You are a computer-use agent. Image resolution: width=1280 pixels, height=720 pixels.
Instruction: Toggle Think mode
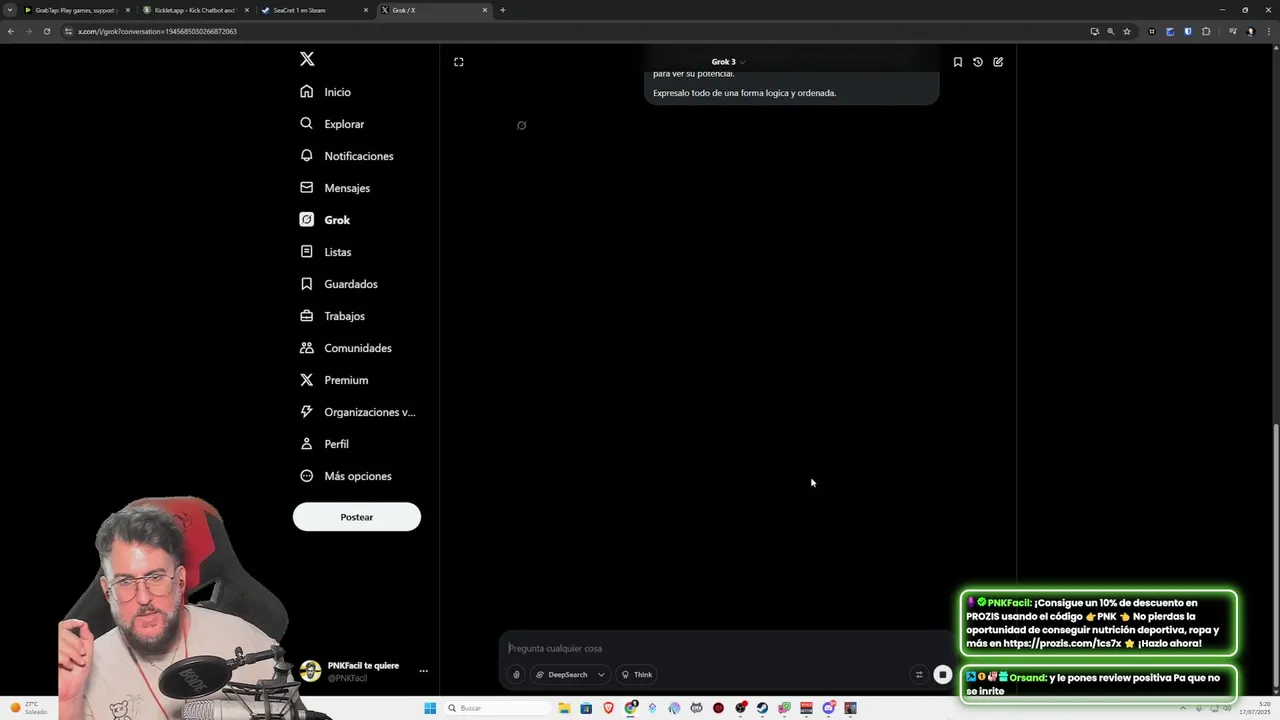click(637, 675)
